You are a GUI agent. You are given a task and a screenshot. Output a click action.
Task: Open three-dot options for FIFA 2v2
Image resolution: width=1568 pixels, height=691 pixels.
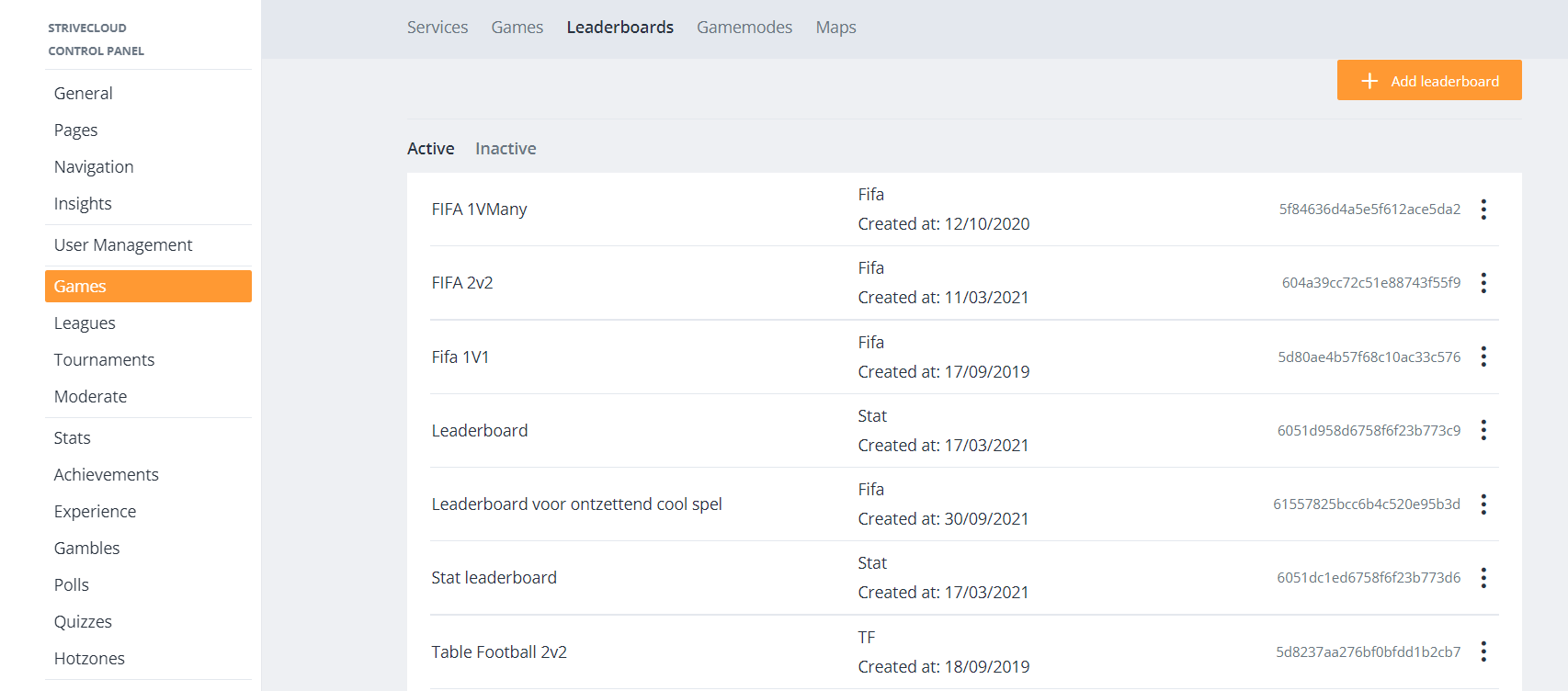pyautogui.click(x=1483, y=283)
